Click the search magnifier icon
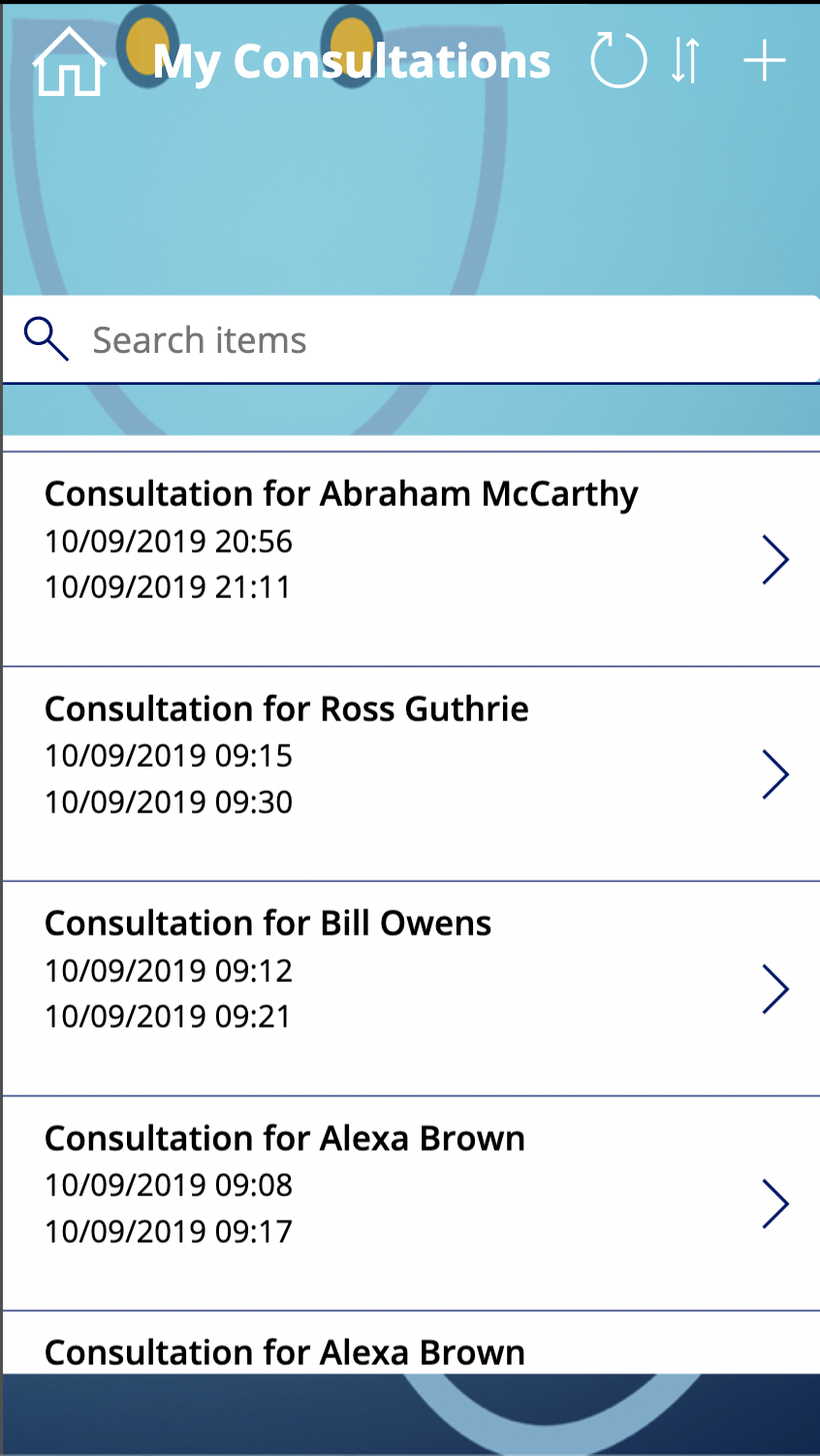Image resolution: width=820 pixels, height=1456 pixels. tap(46, 339)
